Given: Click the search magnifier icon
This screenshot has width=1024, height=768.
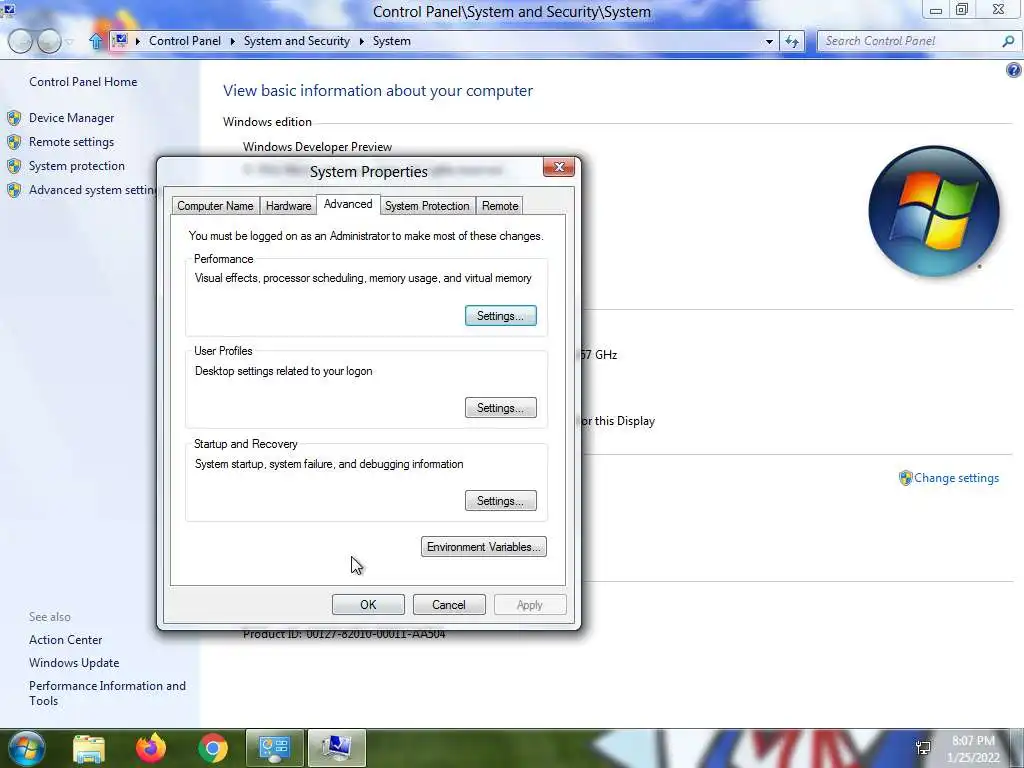Looking at the screenshot, I should click(1008, 41).
